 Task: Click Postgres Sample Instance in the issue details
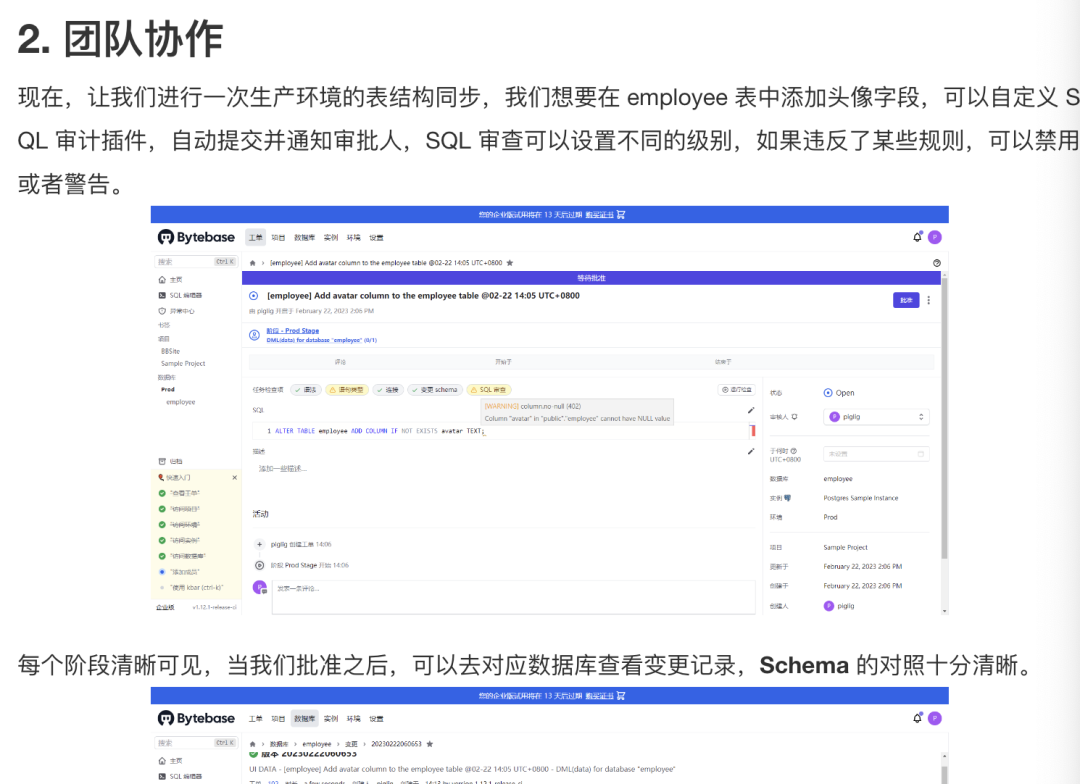point(861,498)
